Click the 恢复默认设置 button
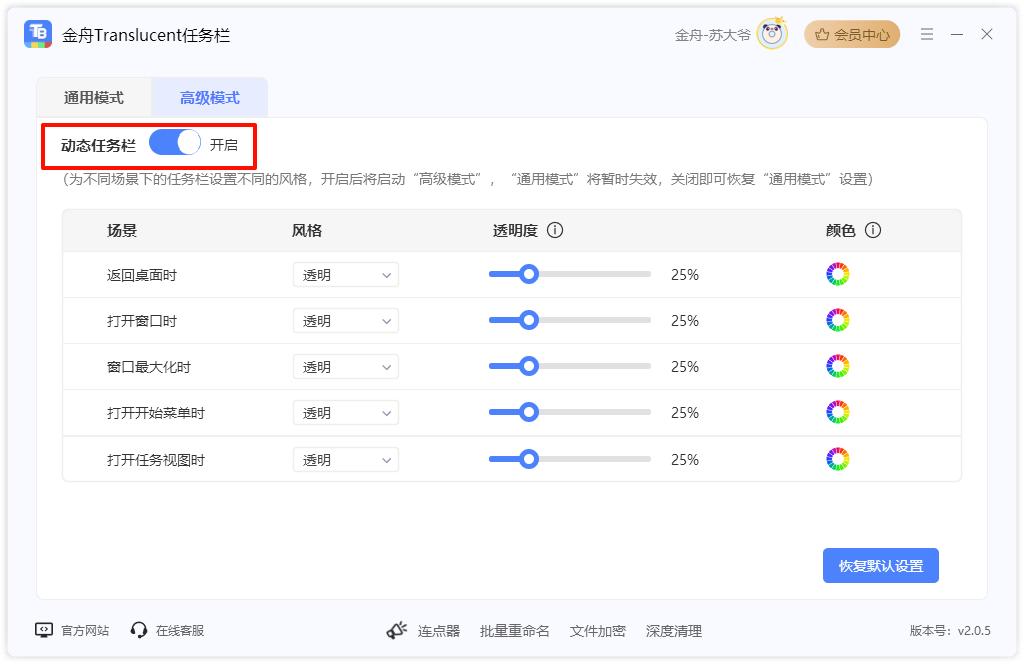 point(880,565)
